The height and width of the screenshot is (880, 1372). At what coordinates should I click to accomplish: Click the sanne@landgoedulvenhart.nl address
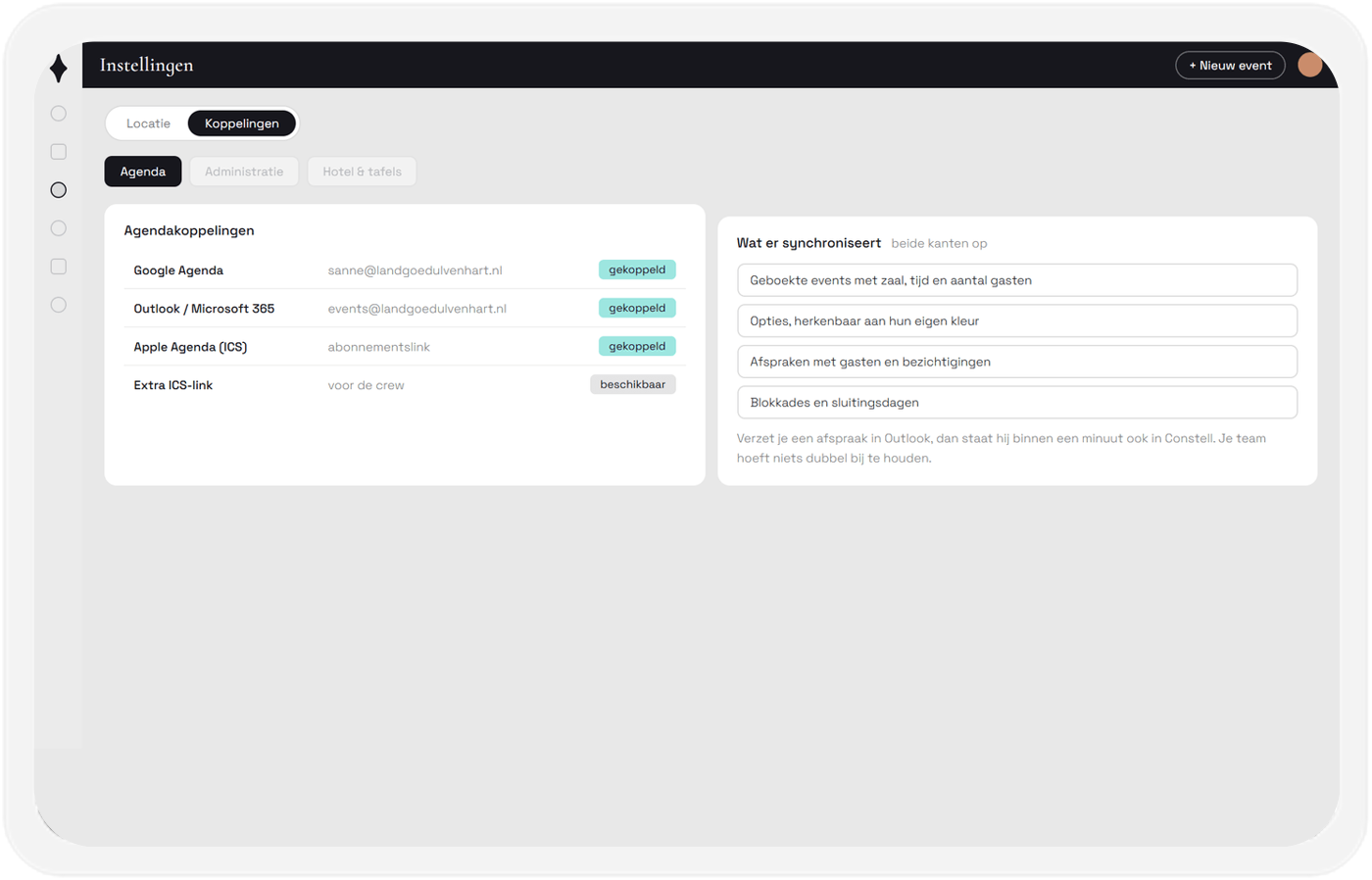pyautogui.click(x=415, y=270)
